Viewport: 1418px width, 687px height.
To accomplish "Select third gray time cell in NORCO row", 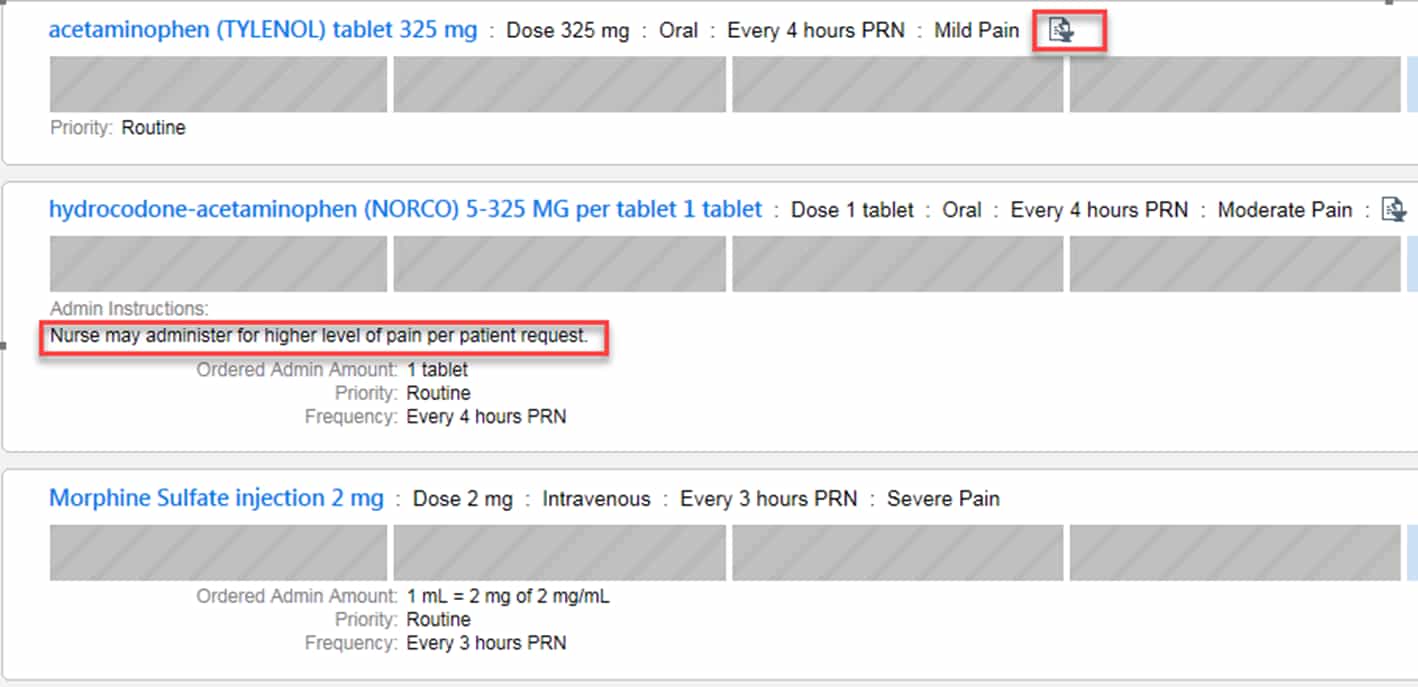I will click(897, 264).
